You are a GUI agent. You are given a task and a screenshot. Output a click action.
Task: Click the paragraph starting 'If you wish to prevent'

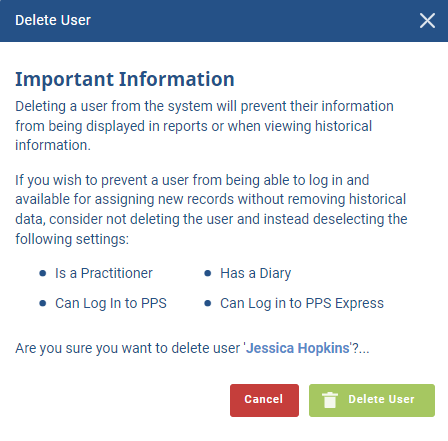coord(211,209)
